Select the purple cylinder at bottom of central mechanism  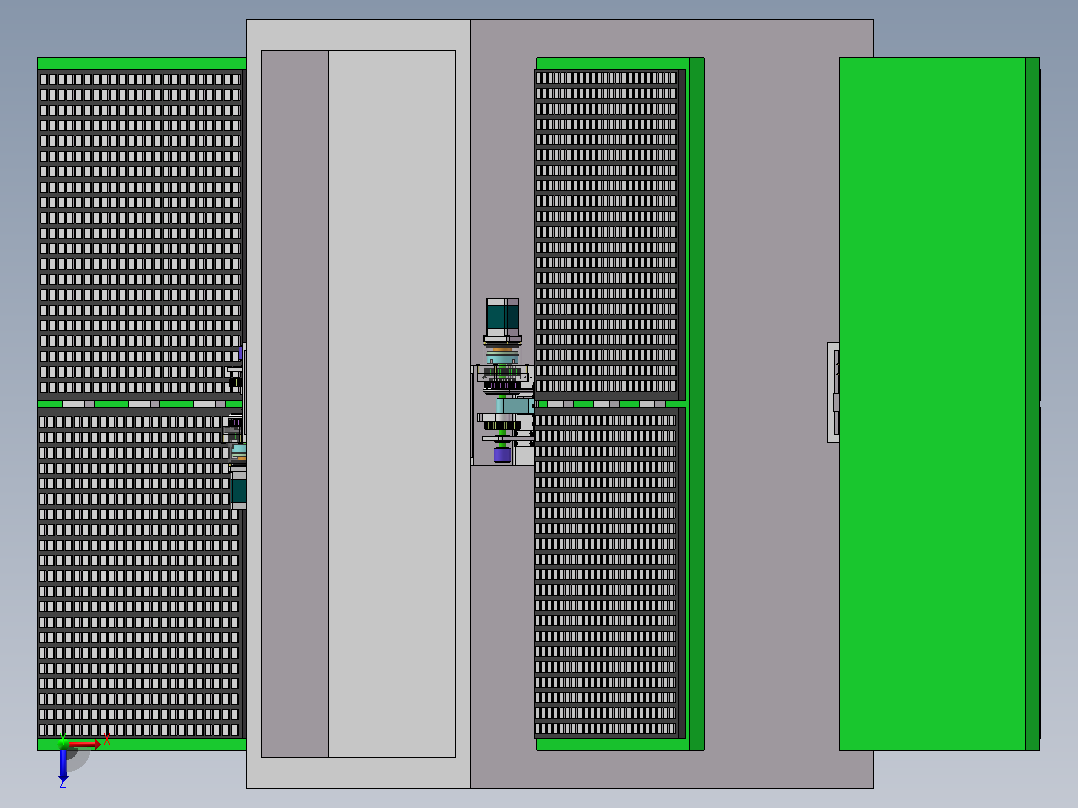click(502, 455)
